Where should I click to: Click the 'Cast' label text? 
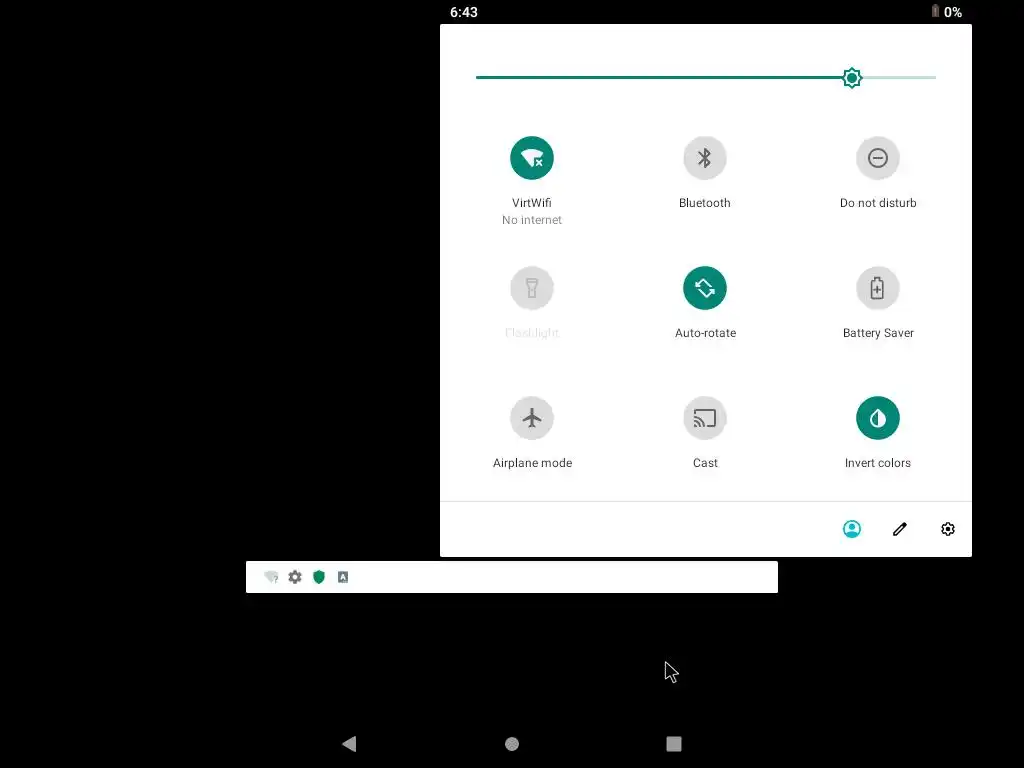click(705, 463)
